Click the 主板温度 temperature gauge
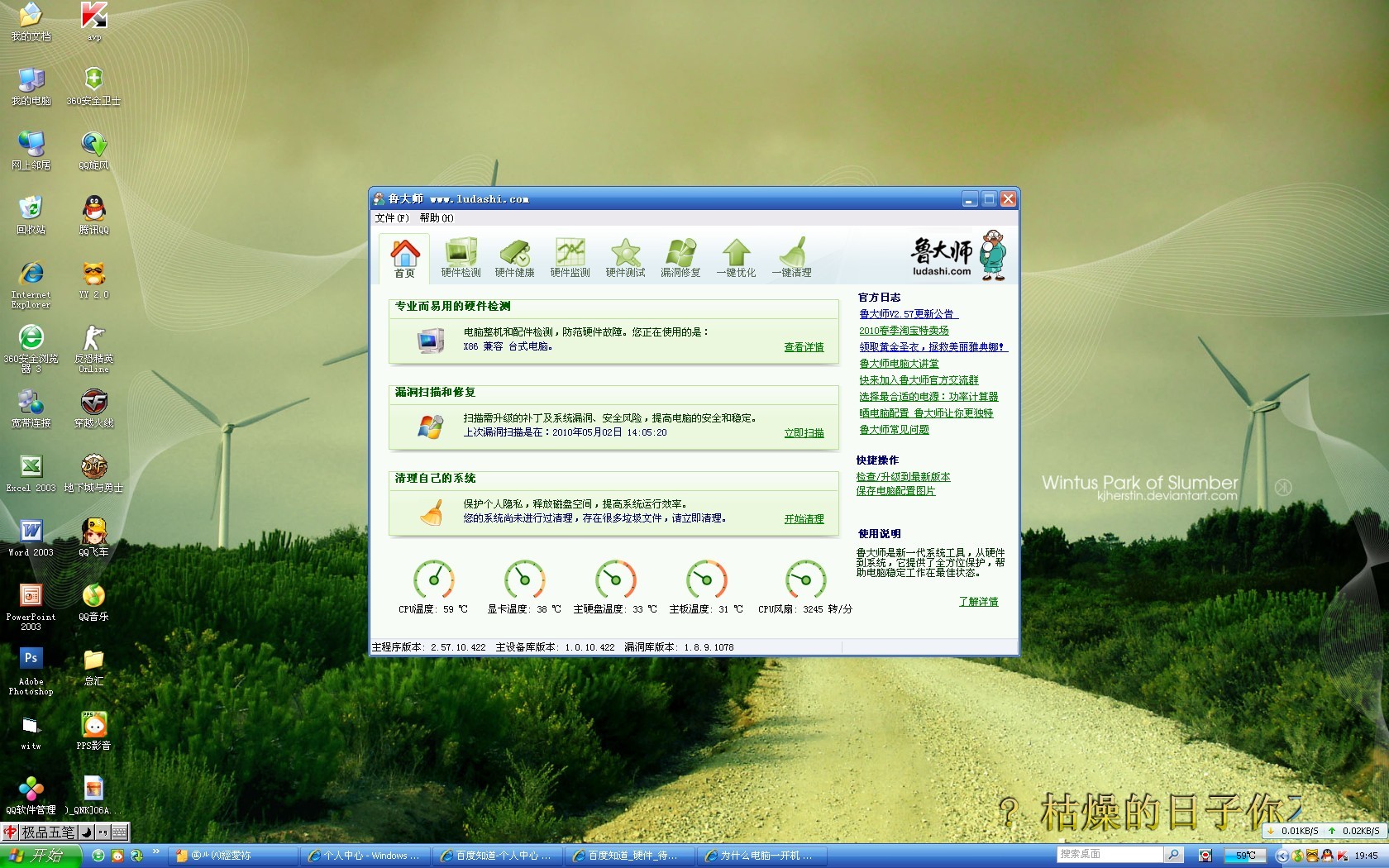 point(706,579)
